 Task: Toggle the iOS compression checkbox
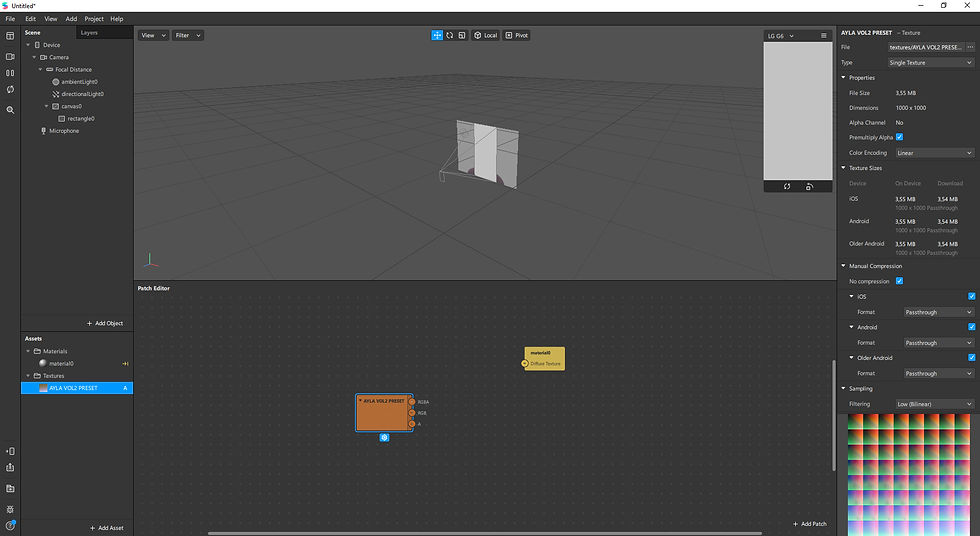[971, 297]
